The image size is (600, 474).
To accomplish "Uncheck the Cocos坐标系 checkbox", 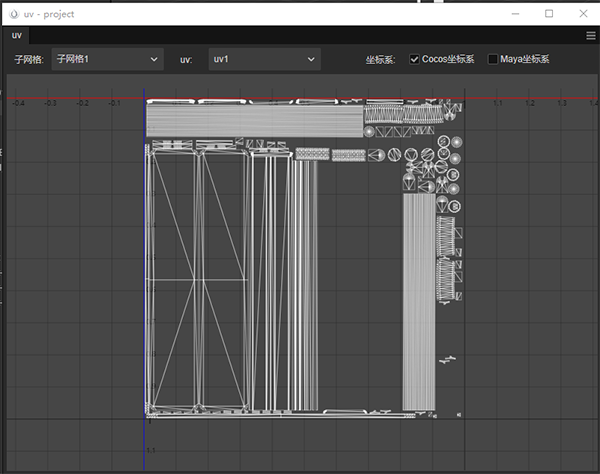I will pyautogui.click(x=414, y=60).
